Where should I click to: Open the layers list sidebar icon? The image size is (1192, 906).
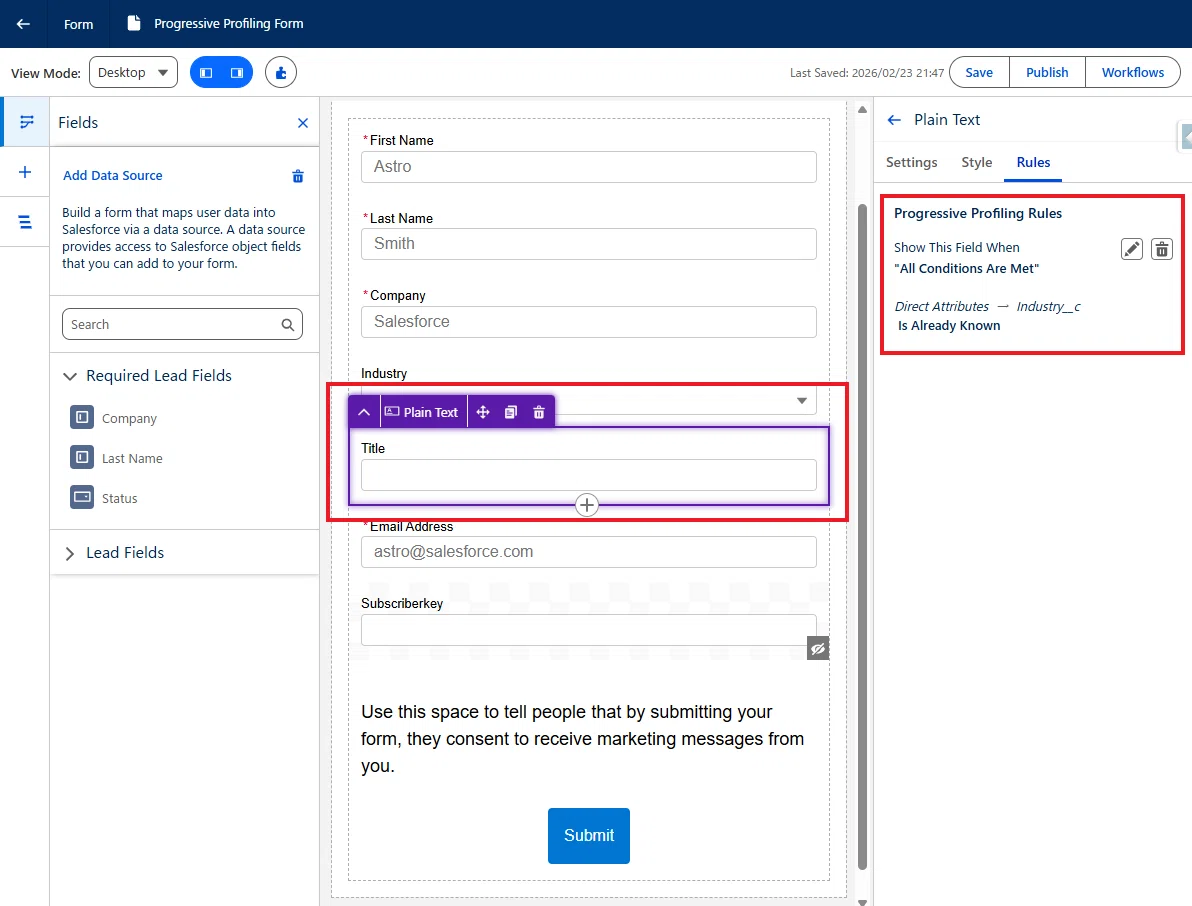click(25, 222)
